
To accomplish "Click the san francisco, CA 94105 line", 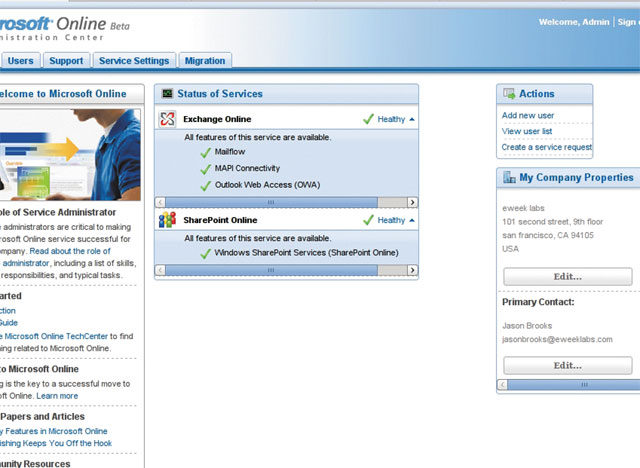I will [x=548, y=235].
